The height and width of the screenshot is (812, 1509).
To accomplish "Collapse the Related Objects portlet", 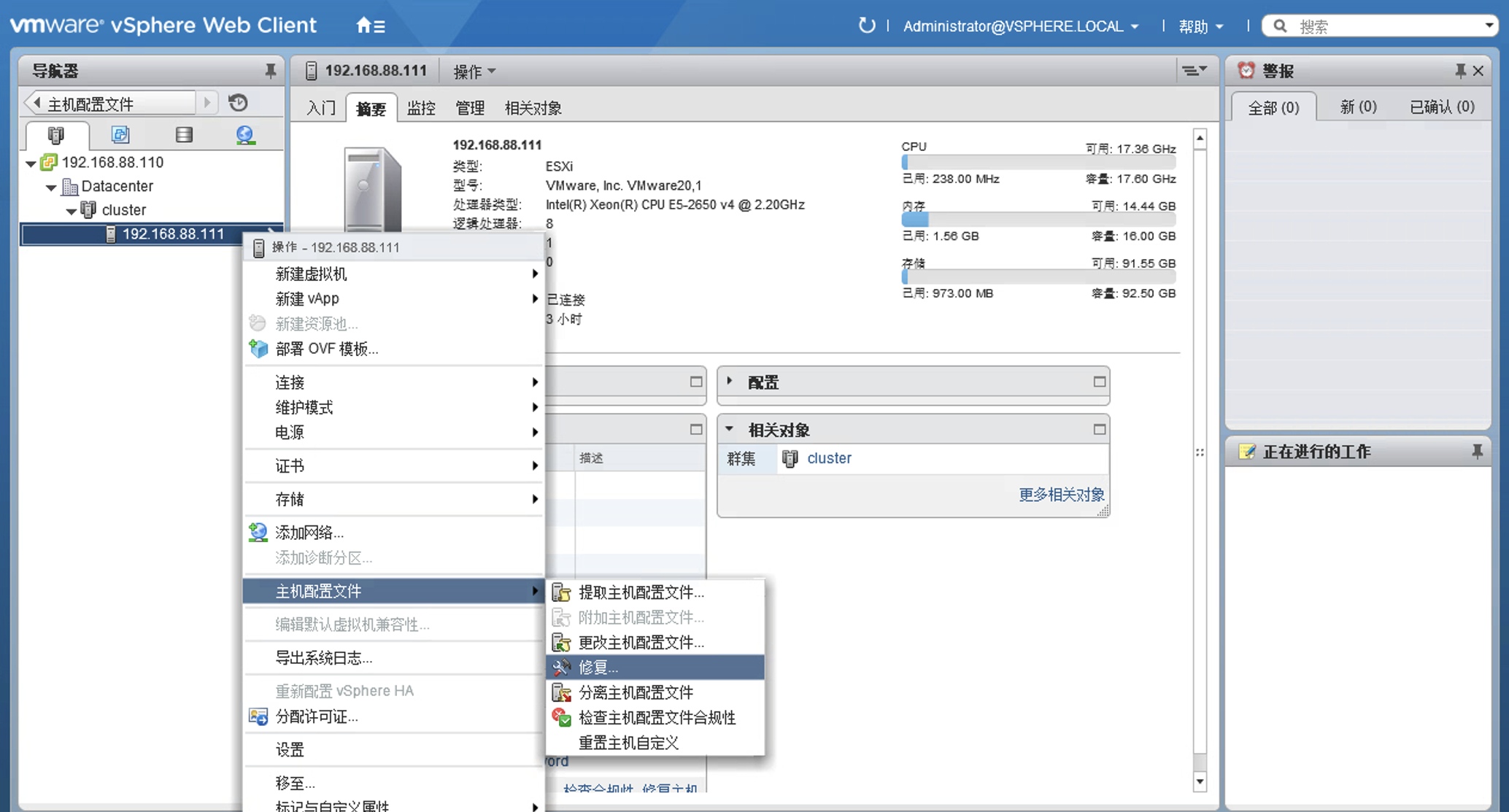I will pos(730,429).
